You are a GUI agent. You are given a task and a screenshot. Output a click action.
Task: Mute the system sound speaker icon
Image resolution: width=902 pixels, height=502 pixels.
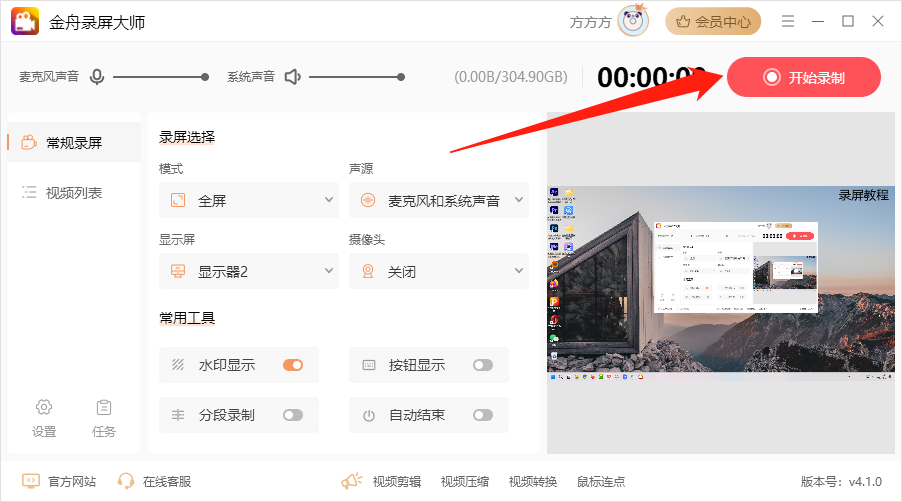coord(292,77)
